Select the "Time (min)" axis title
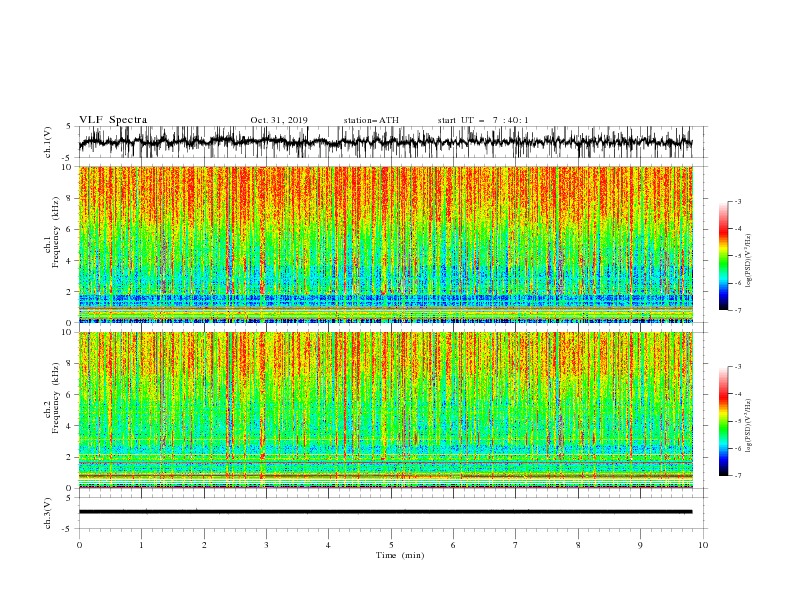 click(400, 555)
